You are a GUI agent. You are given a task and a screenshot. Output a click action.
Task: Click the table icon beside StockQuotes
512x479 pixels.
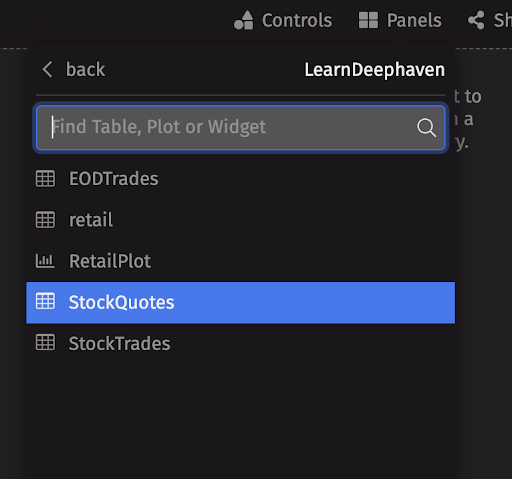45,301
